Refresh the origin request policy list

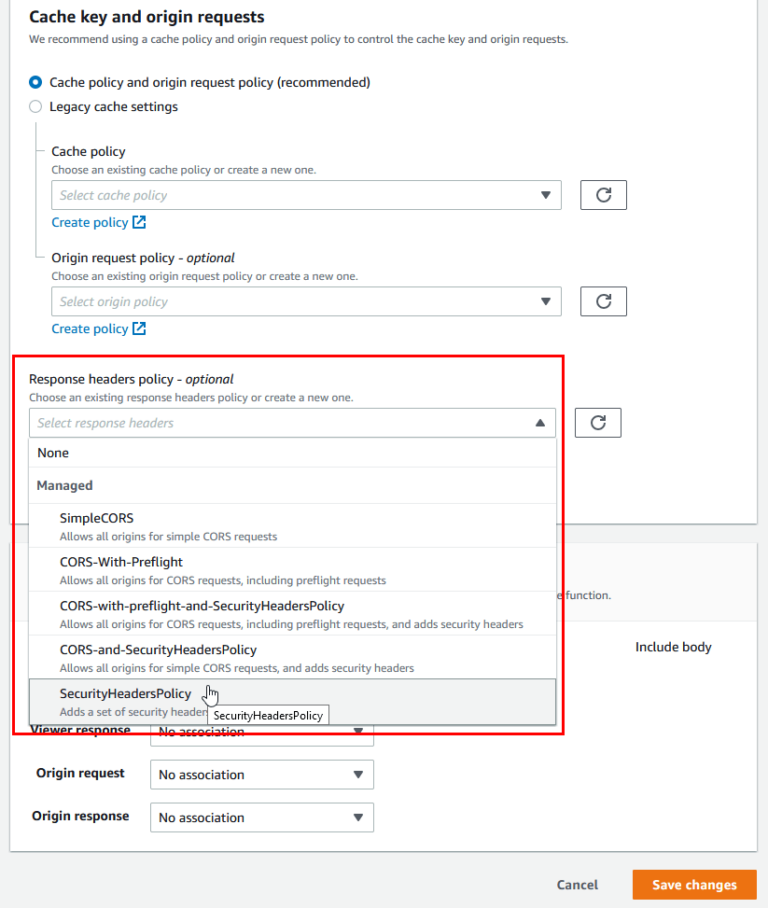pyautogui.click(x=603, y=301)
